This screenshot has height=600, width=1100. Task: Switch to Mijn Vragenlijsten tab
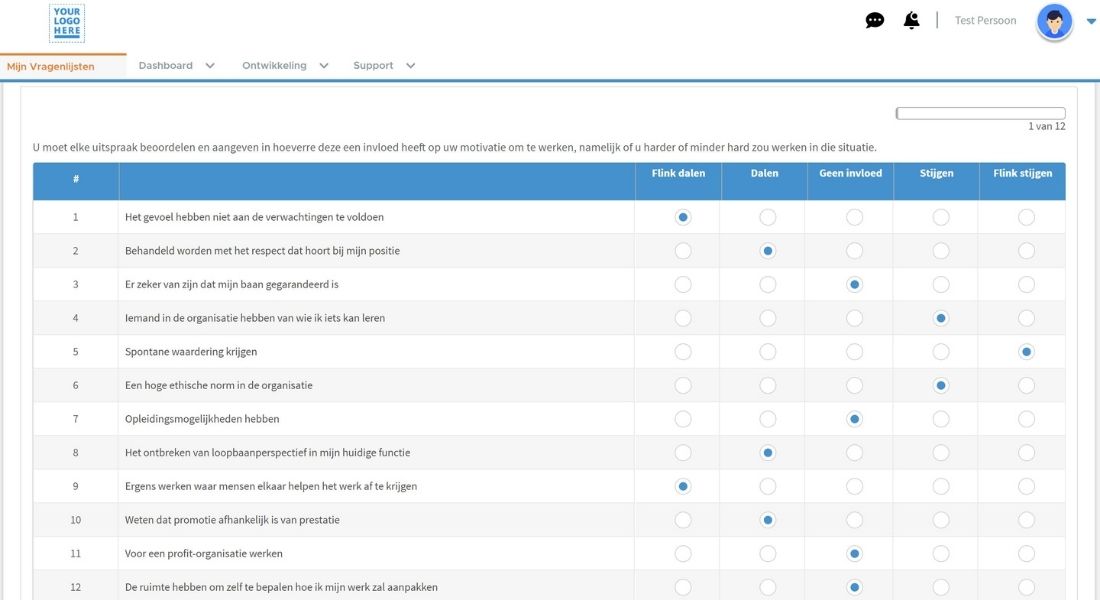(51, 66)
